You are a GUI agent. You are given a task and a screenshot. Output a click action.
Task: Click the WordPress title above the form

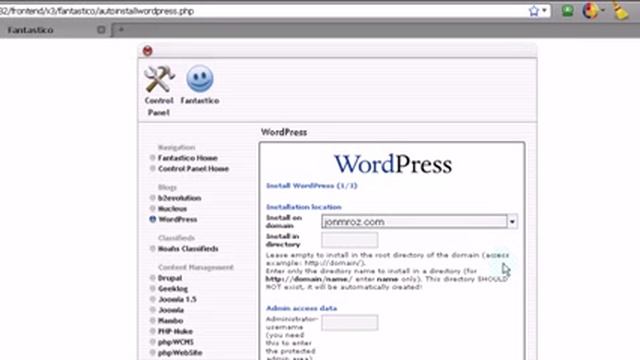284,132
